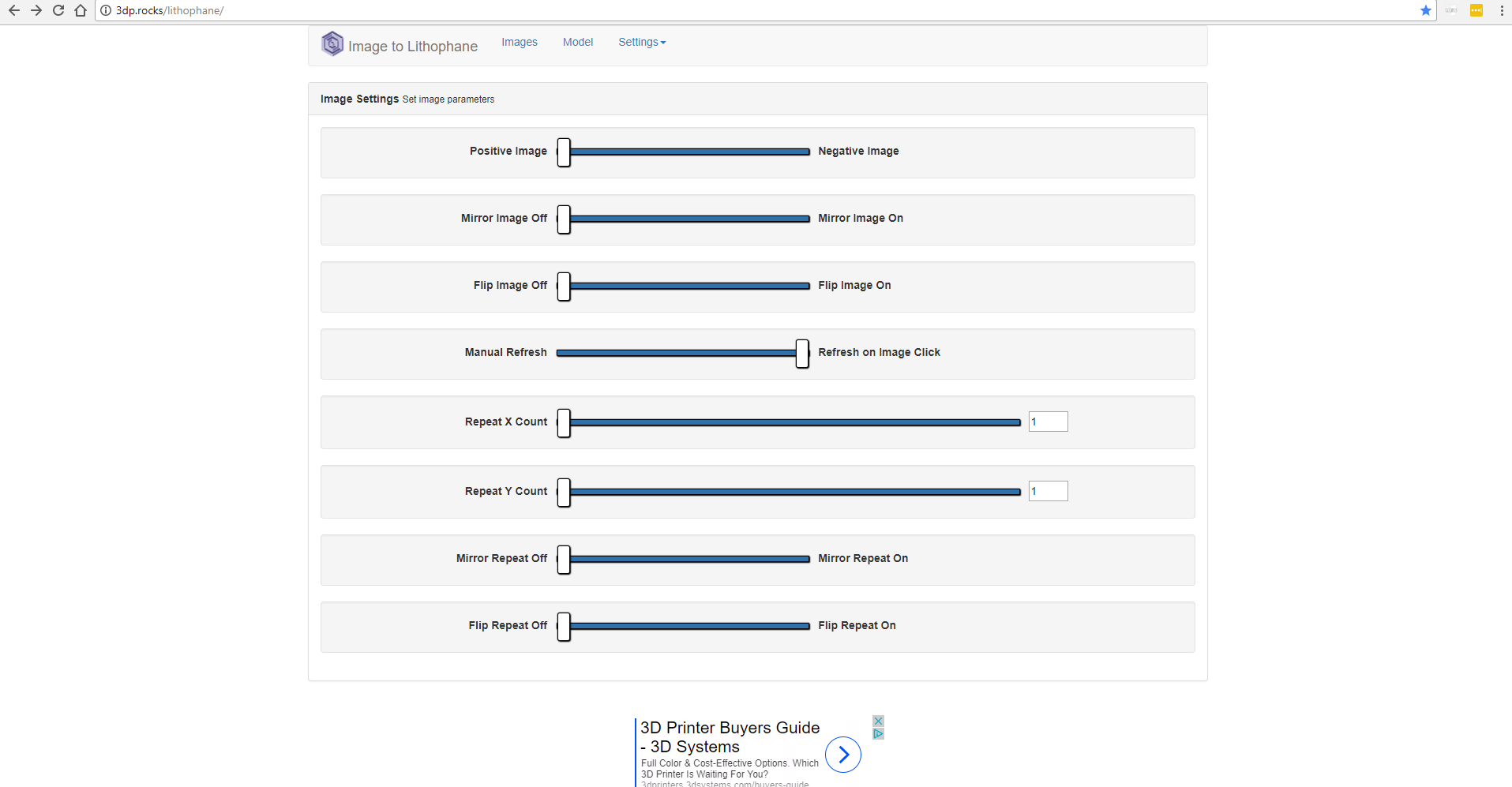Toggle the Positive/Negative Image slider handle
Image resolution: width=1512 pixels, height=787 pixels.
pos(564,152)
